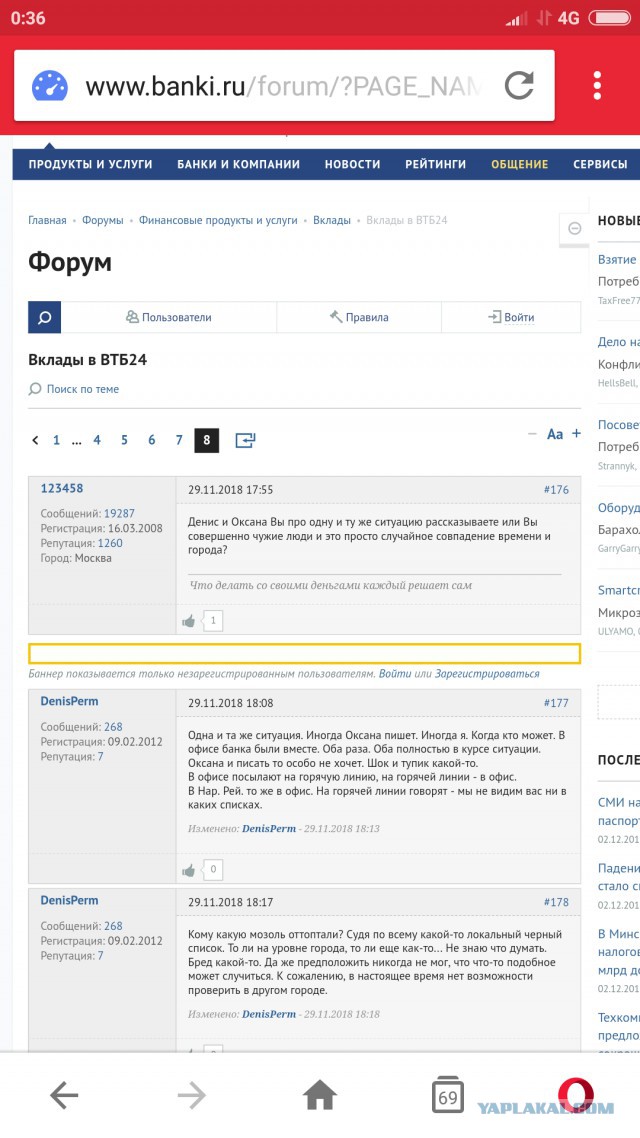Open the Банки и компании menu
Viewport: 640px width, 1138px height.
(x=239, y=164)
